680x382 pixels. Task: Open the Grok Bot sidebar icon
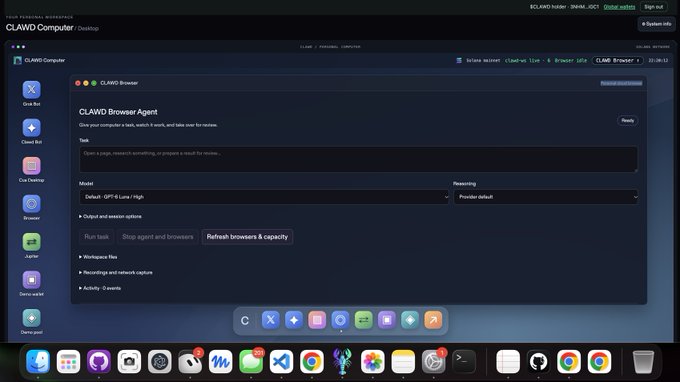[31, 90]
